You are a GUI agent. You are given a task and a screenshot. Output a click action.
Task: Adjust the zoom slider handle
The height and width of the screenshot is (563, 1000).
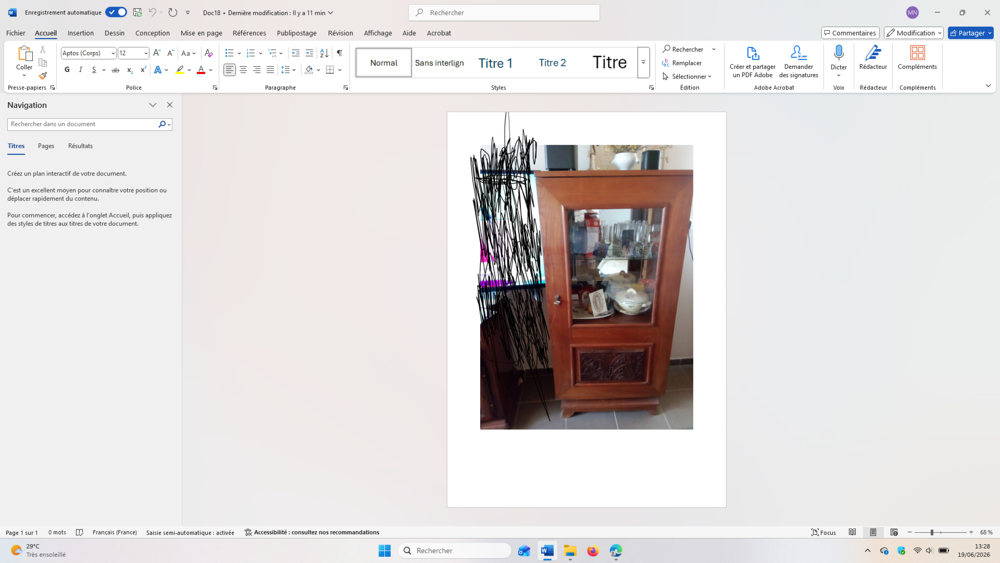932,532
